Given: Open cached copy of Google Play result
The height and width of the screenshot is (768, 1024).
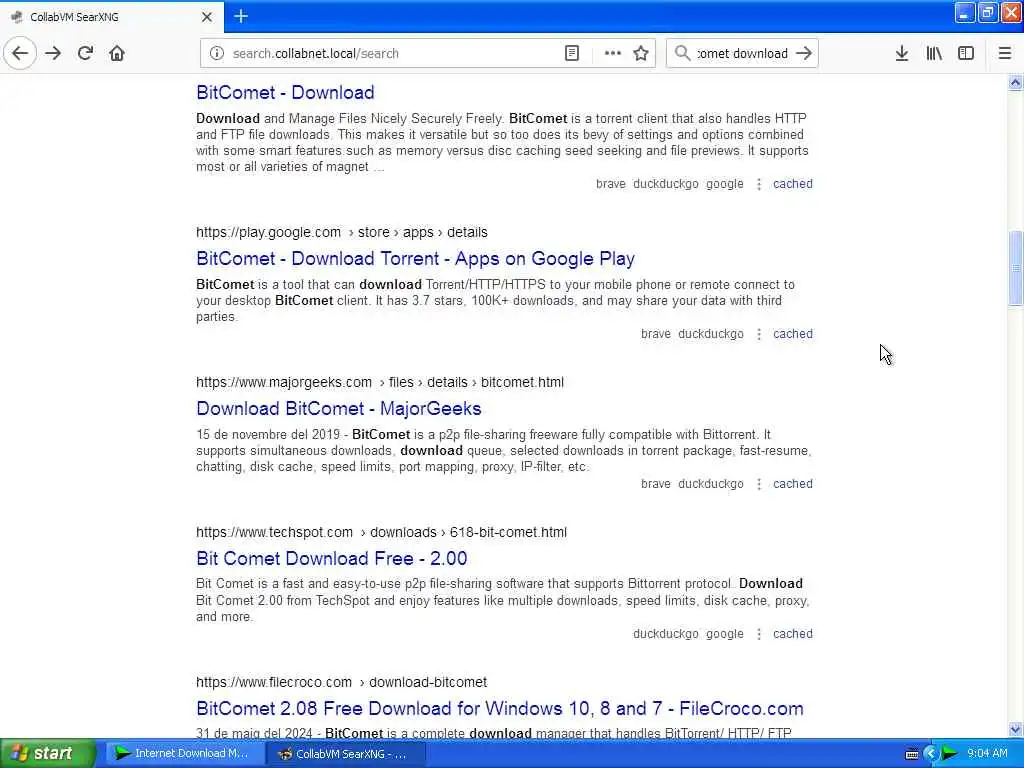Looking at the screenshot, I should [x=793, y=334].
